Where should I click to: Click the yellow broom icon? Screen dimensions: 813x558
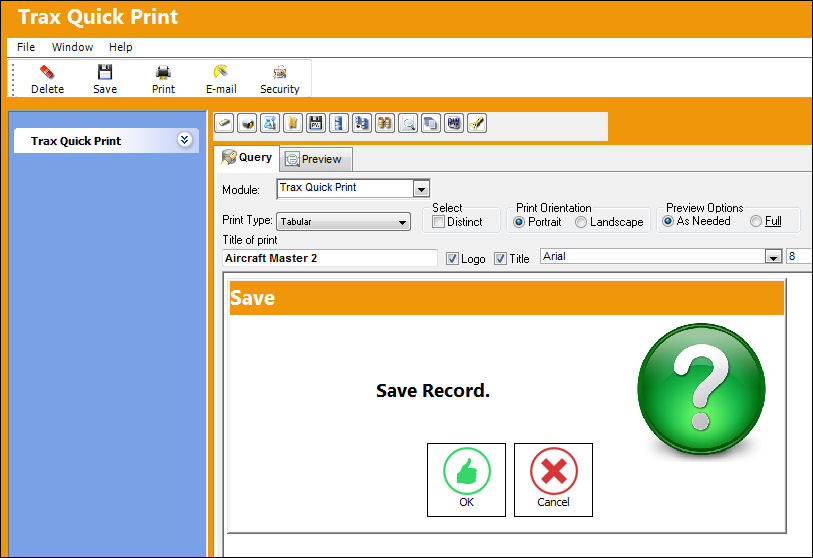coord(477,123)
